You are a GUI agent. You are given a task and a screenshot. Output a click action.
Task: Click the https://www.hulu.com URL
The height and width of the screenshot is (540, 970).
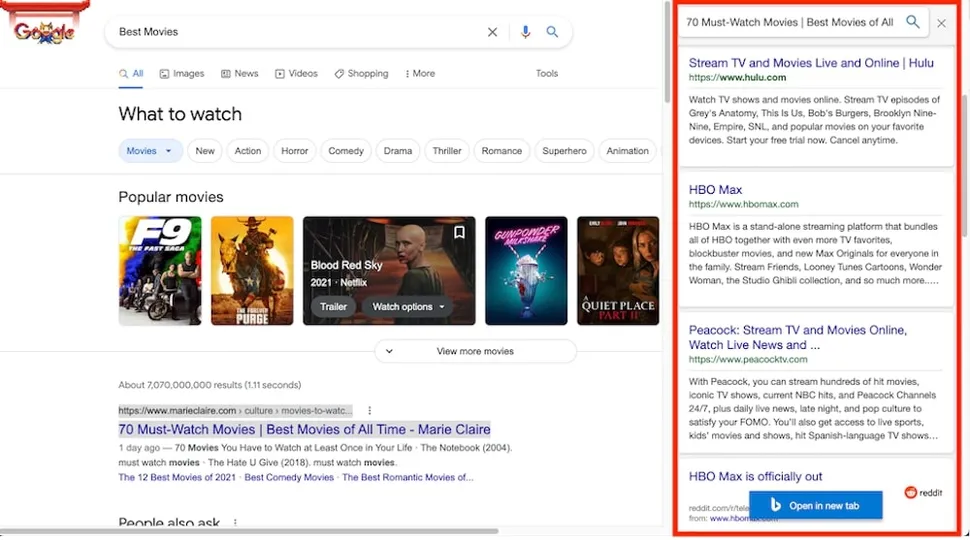[737, 78]
